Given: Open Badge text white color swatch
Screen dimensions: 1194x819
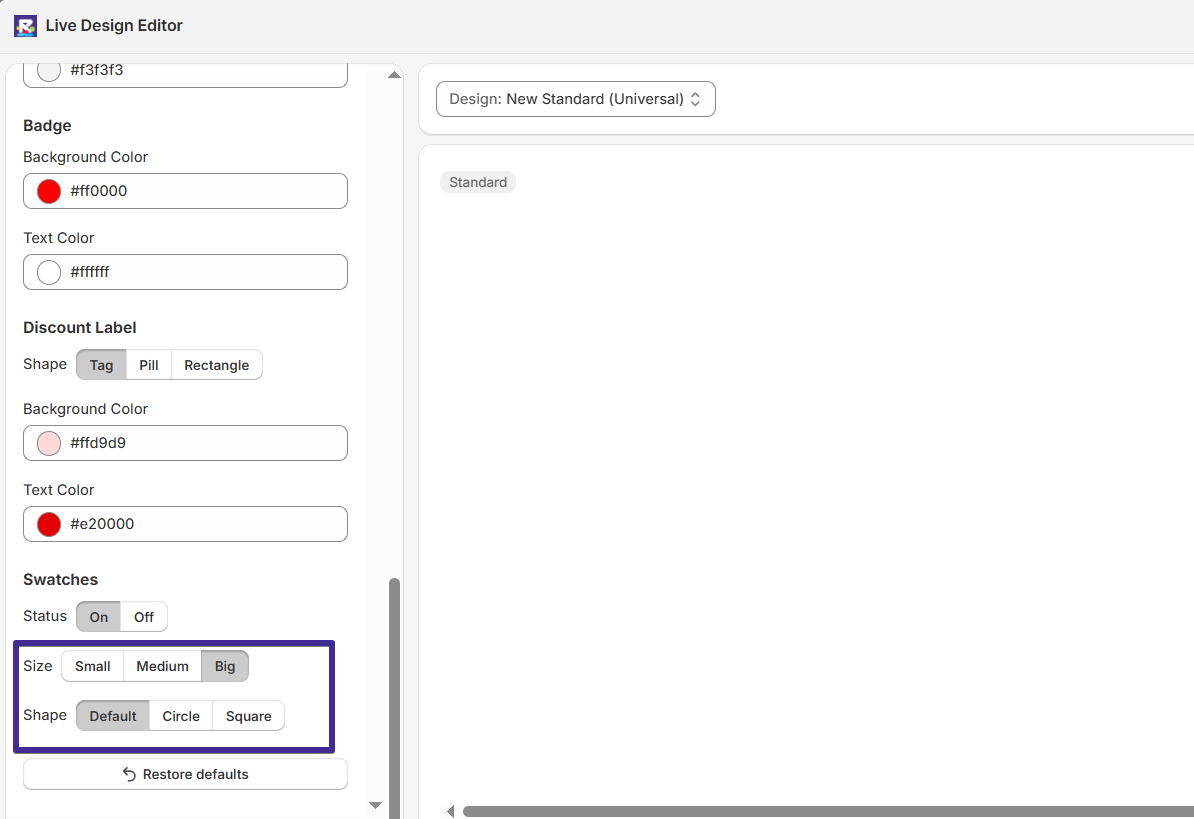Looking at the screenshot, I should tap(49, 272).
